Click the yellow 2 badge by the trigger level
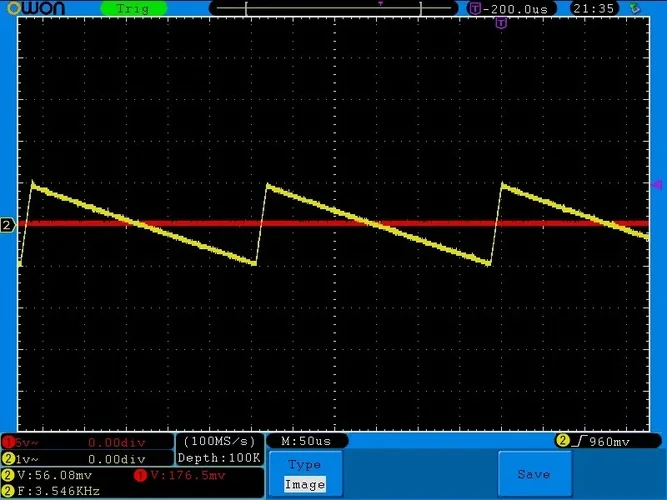667x500 pixels. click(562, 441)
